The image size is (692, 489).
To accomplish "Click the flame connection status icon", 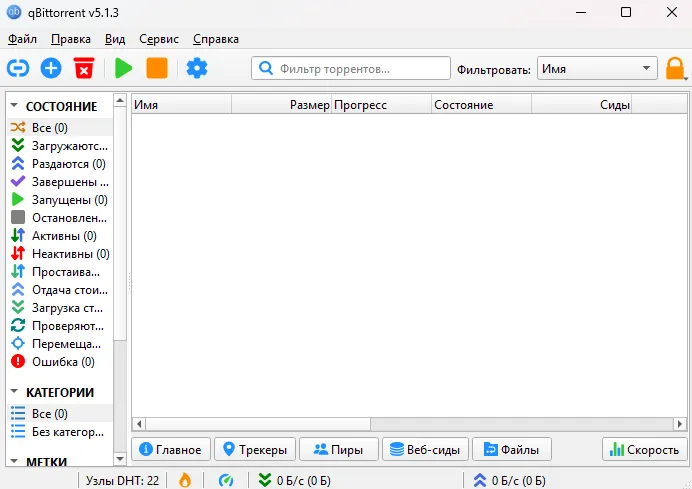I will (185, 480).
